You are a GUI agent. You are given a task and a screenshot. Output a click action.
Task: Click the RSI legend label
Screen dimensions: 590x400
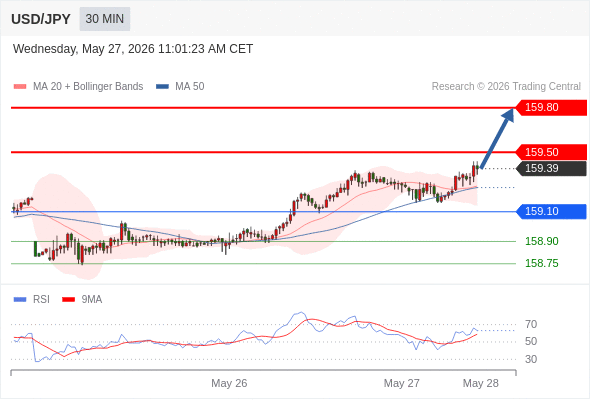[x=41, y=300]
